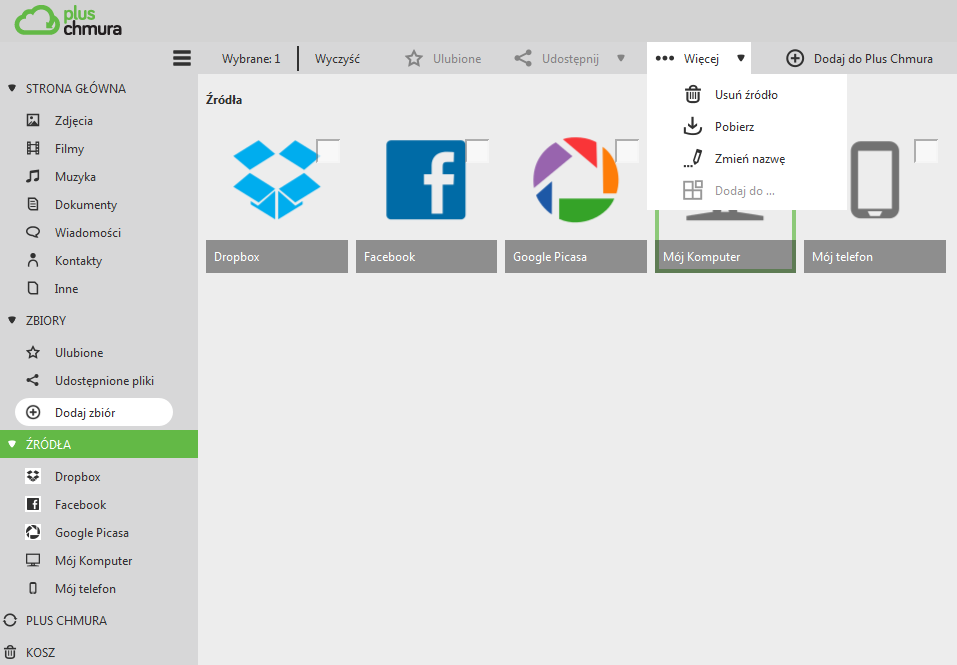Open Zdjęcia text in sidebar
This screenshot has width=957, height=665.
[x=74, y=120]
